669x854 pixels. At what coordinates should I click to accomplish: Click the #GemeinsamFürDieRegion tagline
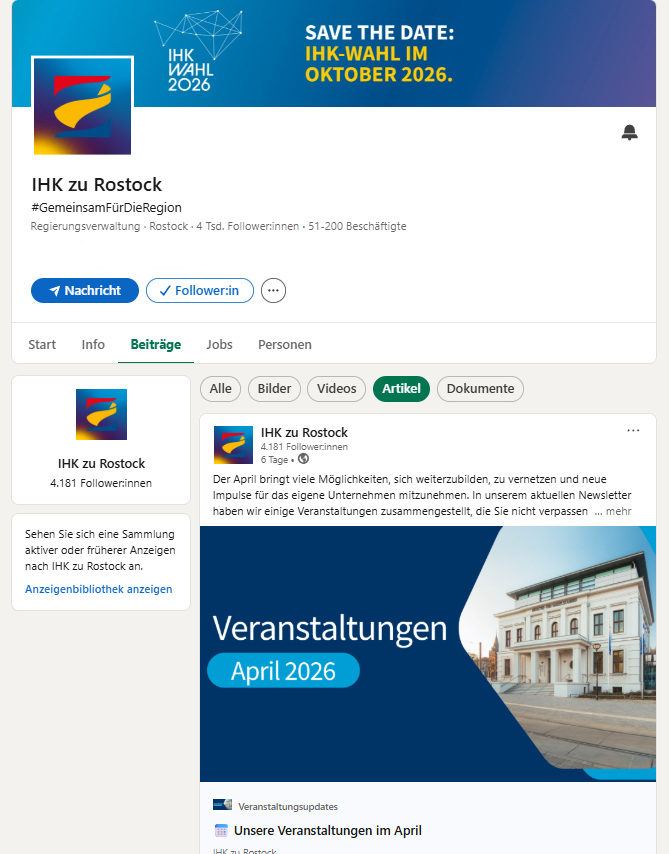pos(107,208)
